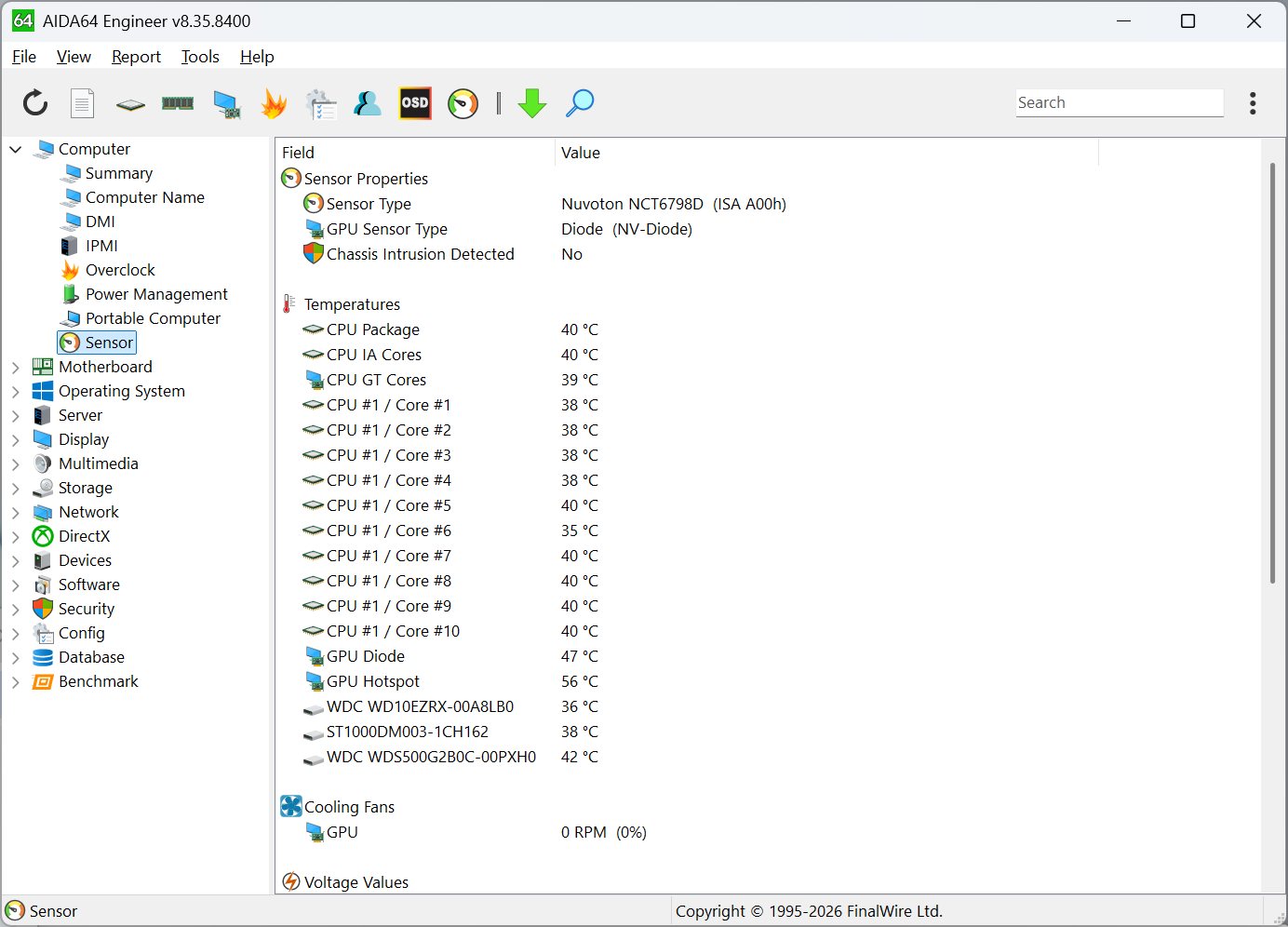Image resolution: width=1288 pixels, height=927 pixels.
Task: Click in the Search input field
Action: pos(1120,102)
